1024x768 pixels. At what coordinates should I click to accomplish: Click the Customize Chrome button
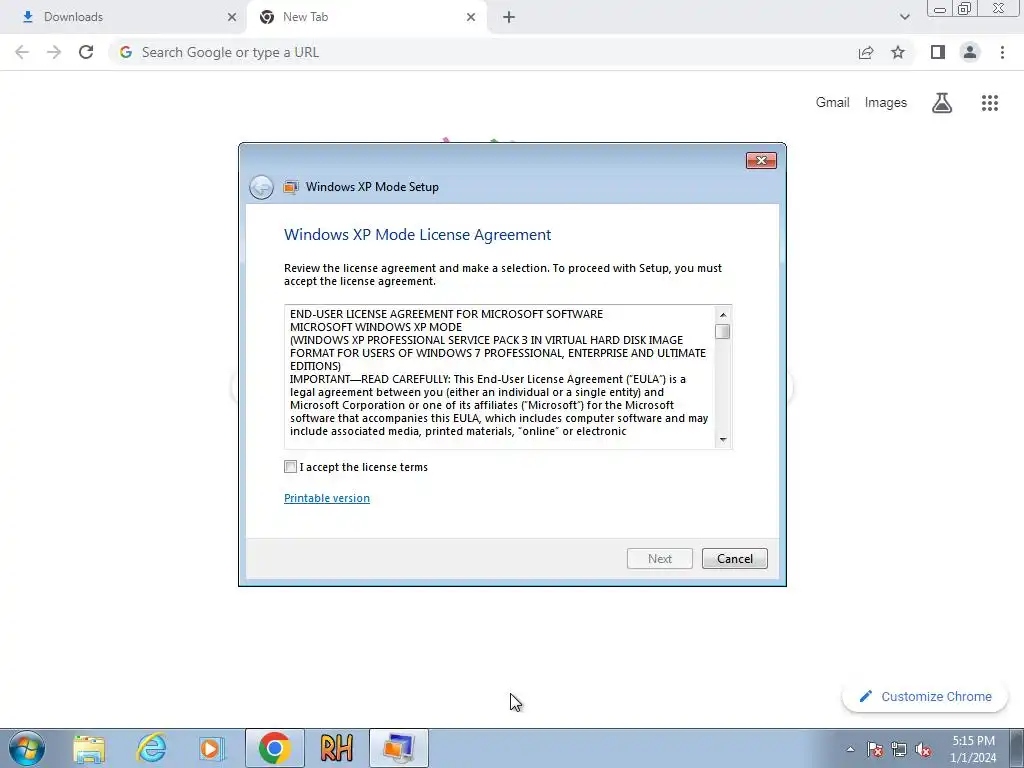tap(925, 697)
